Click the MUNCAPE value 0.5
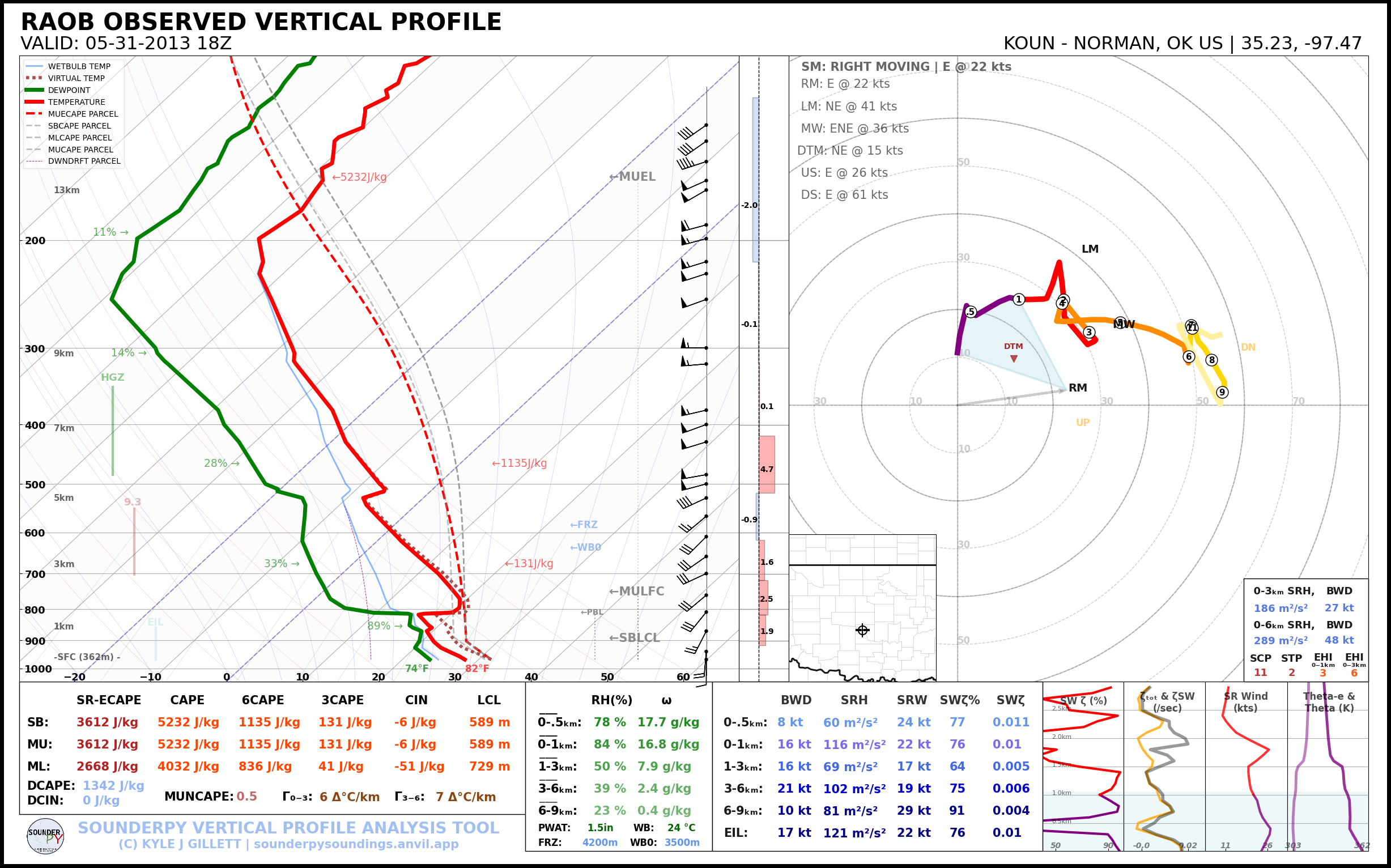 coord(247,797)
